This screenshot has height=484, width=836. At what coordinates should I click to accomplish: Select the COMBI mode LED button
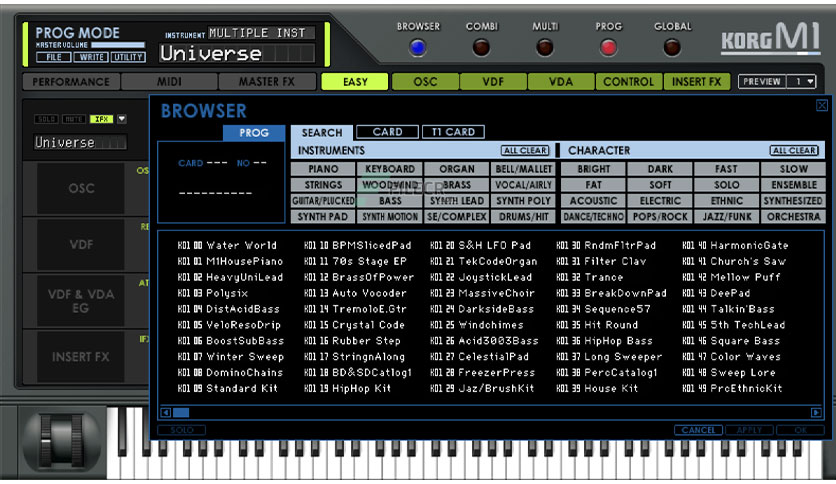point(481,48)
